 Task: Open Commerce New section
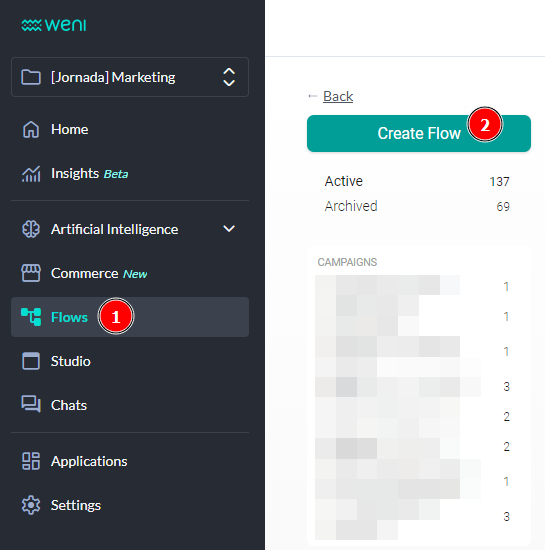(x=130, y=273)
